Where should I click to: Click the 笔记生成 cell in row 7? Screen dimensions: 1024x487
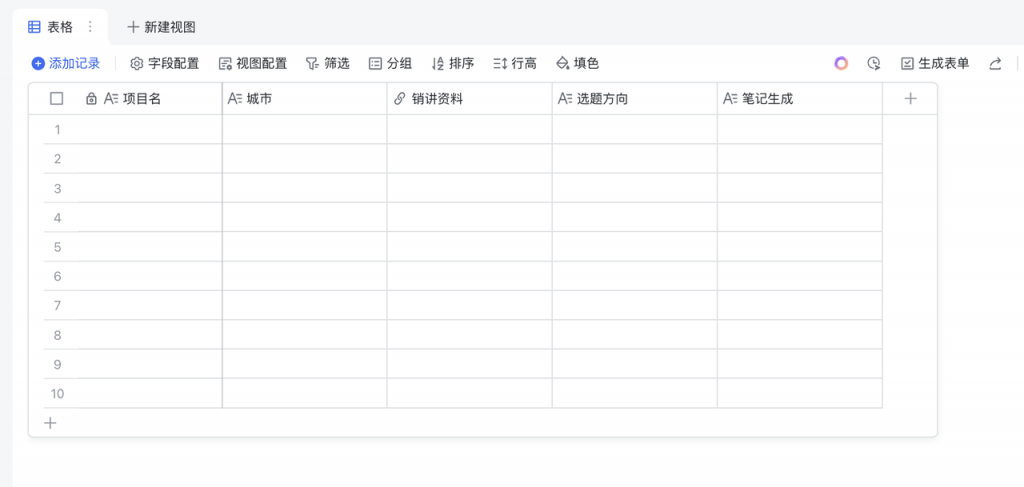pyautogui.click(x=800, y=306)
